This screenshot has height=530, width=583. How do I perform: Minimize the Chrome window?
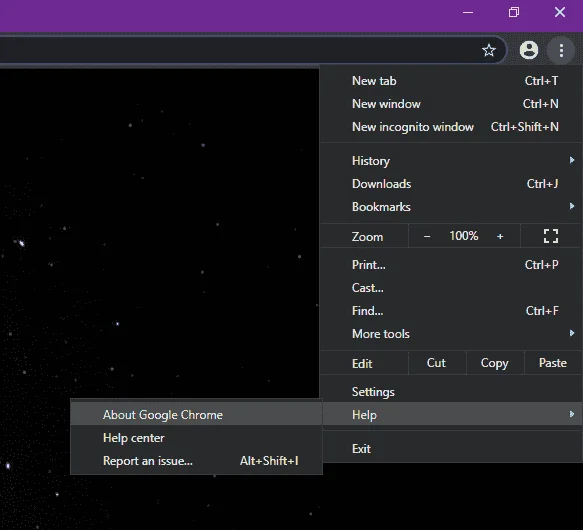[468, 13]
